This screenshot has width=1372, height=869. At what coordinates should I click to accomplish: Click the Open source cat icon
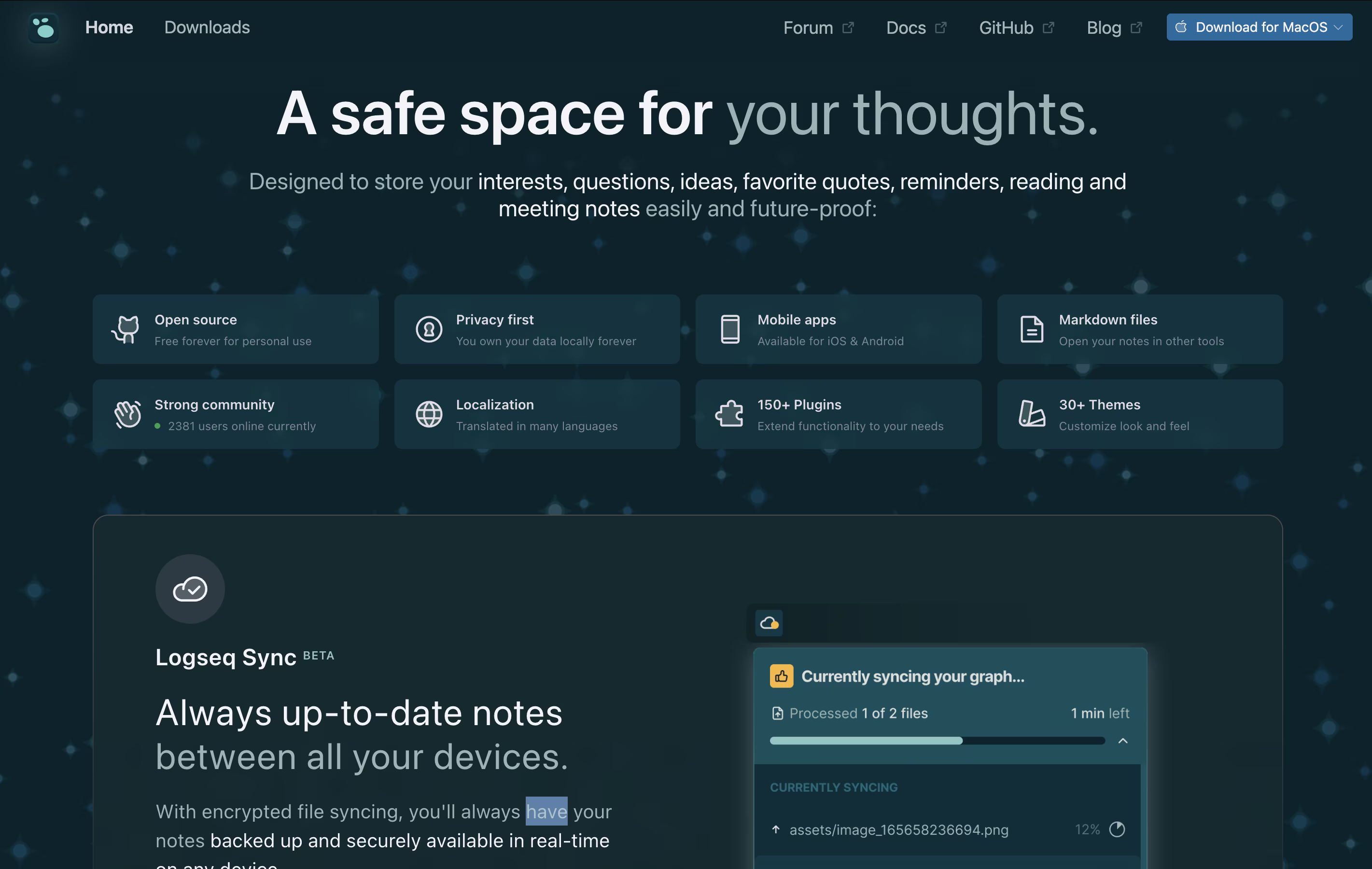[126, 329]
